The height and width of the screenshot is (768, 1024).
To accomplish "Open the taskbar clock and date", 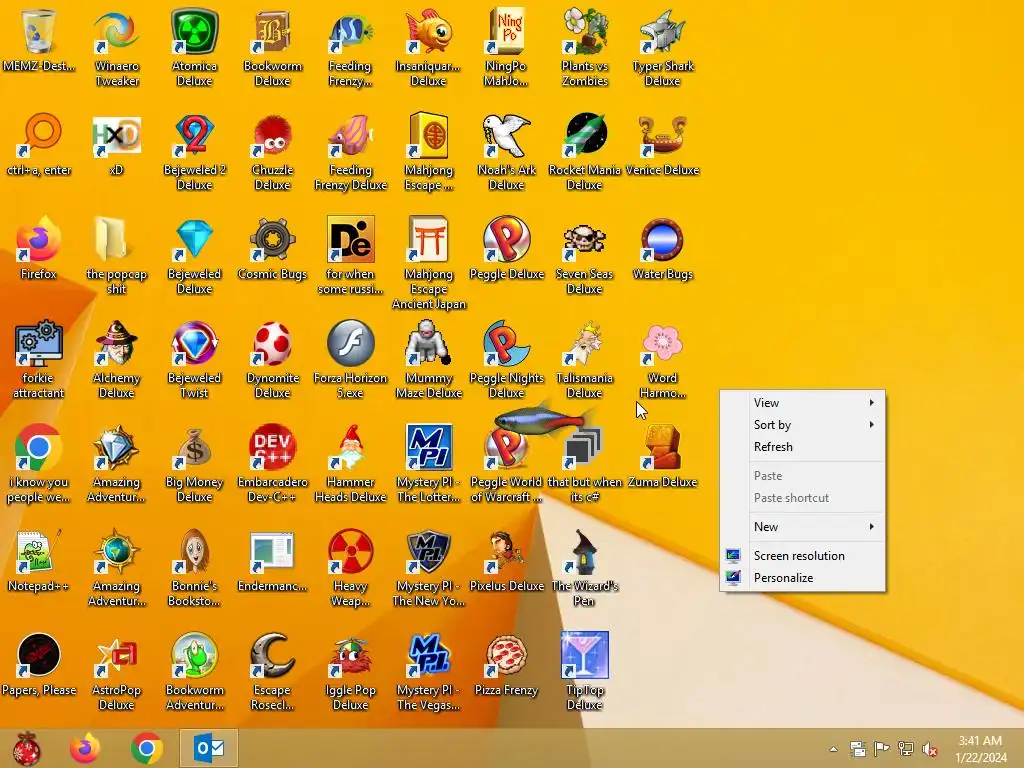I will pyautogui.click(x=980, y=749).
